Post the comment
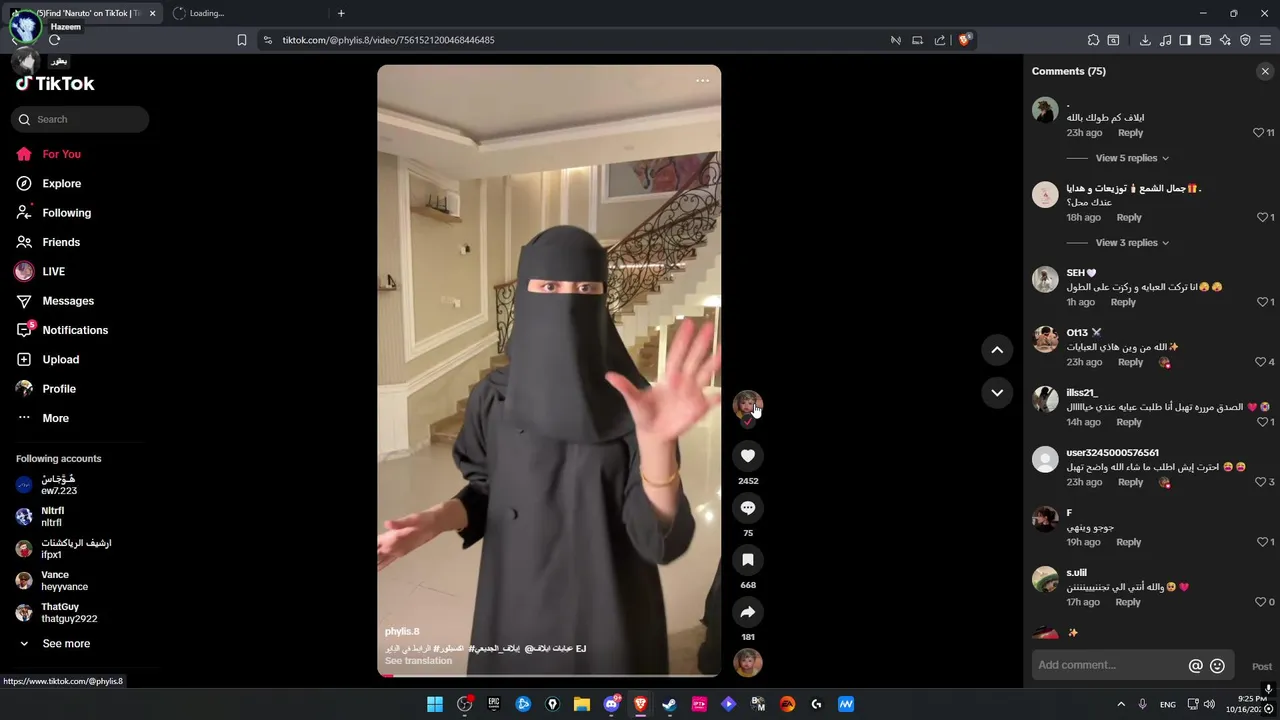 [1262, 667]
